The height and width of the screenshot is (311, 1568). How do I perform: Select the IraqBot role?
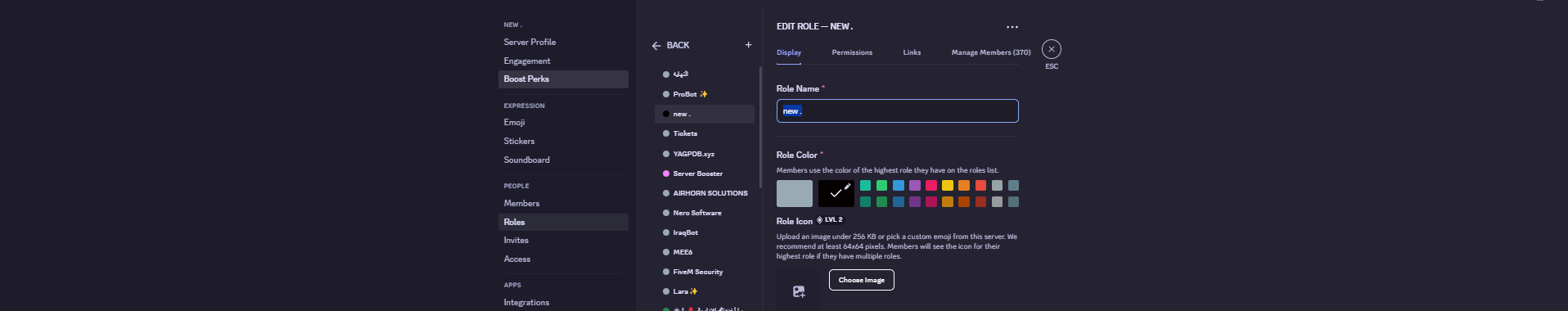coord(705,232)
